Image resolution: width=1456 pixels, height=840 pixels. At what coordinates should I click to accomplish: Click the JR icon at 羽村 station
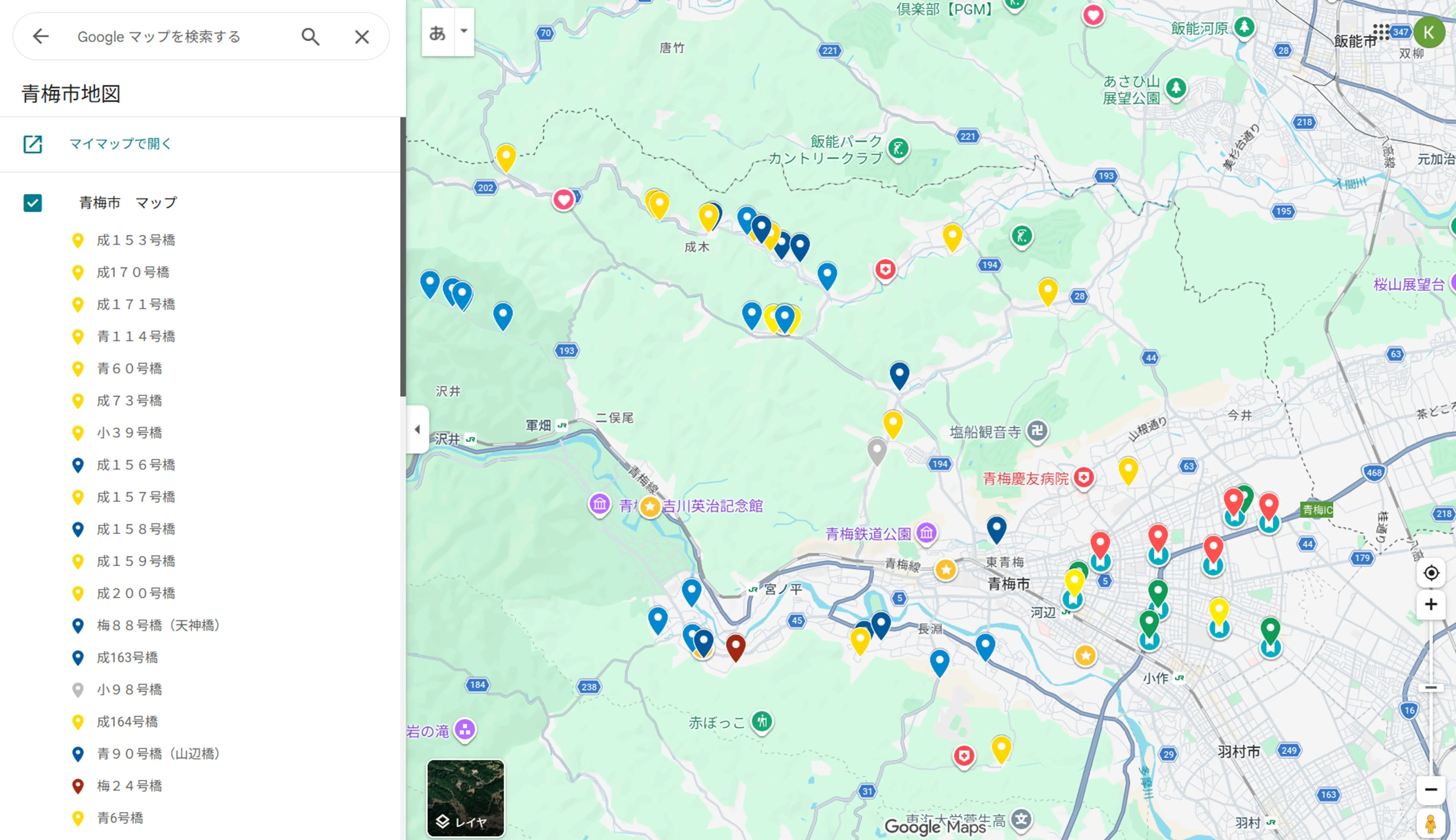(1271, 822)
